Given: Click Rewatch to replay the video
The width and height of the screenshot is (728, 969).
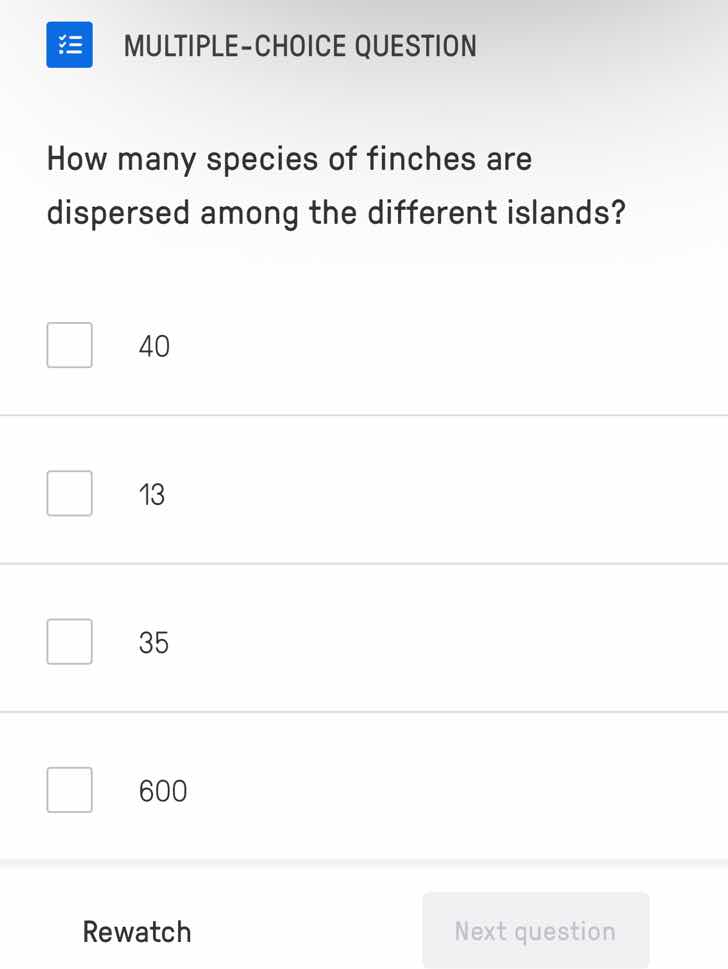Looking at the screenshot, I should [x=136, y=931].
